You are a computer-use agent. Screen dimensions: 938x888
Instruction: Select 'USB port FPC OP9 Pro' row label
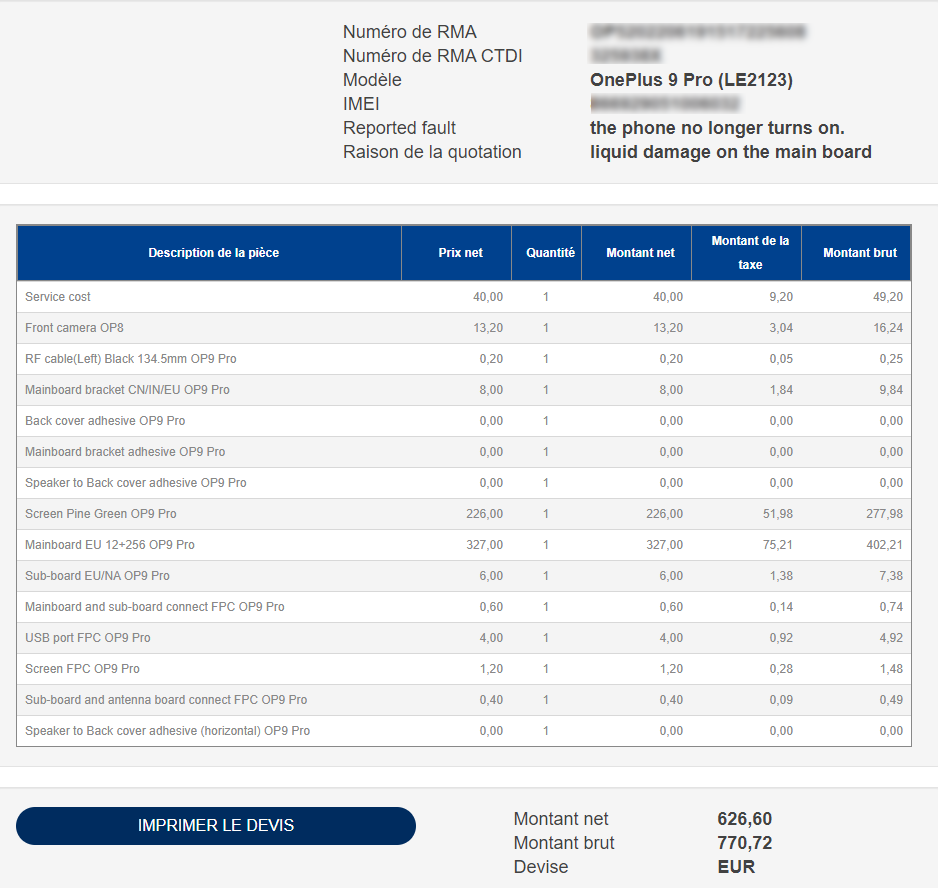pos(88,638)
